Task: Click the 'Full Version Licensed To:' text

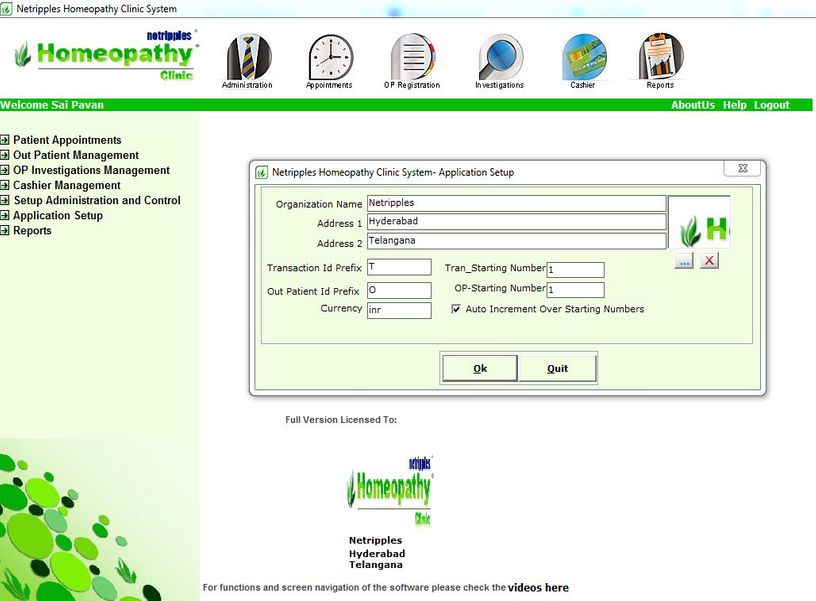Action: [x=341, y=419]
